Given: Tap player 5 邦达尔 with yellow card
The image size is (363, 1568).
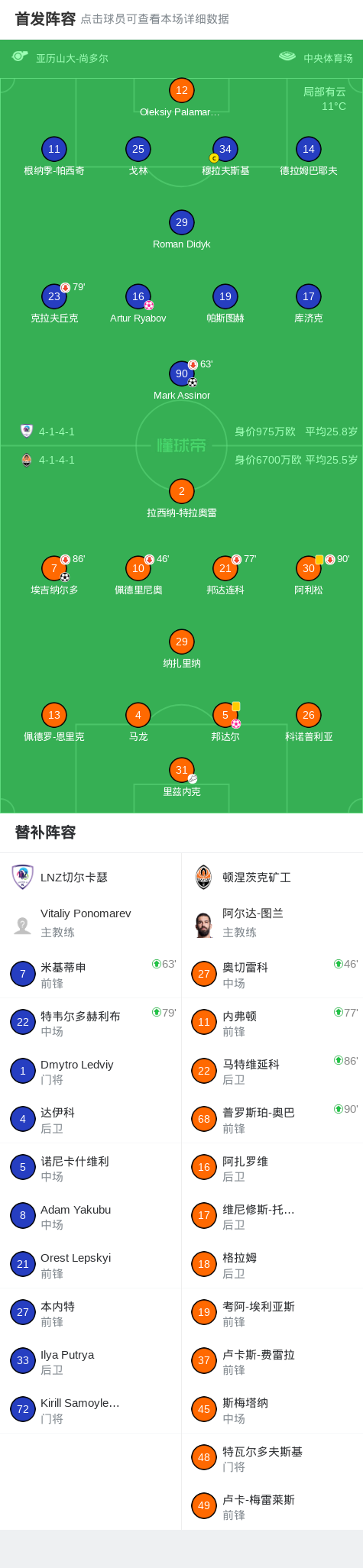Looking at the screenshot, I should tap(225, 716).
